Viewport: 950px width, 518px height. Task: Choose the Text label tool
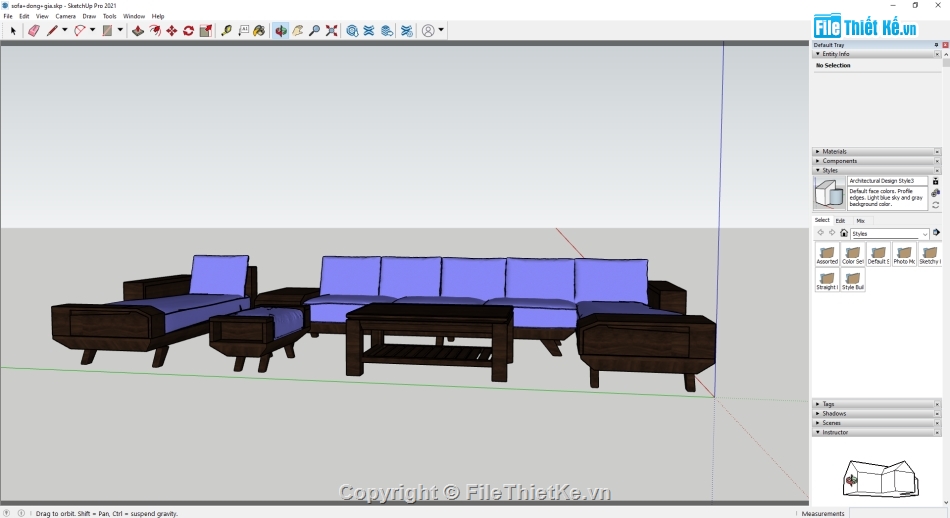tap(244, 30)
